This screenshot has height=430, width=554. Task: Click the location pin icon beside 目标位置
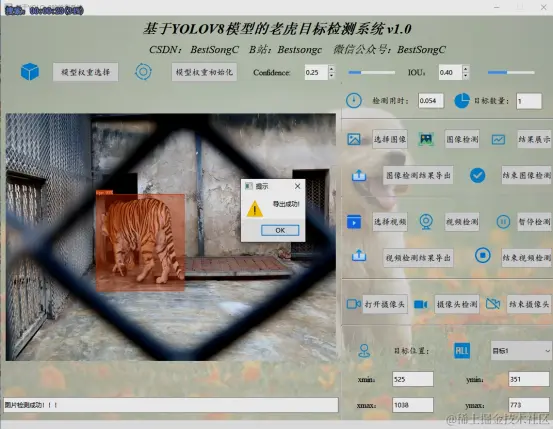coord(364,351)
